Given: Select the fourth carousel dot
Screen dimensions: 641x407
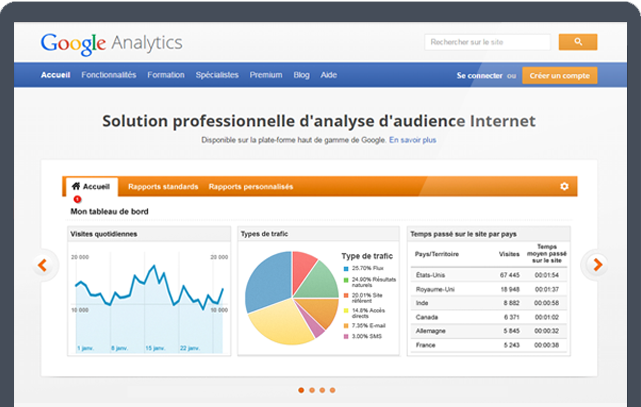Looking at the screenshot, I should click(x=332, y=390).
